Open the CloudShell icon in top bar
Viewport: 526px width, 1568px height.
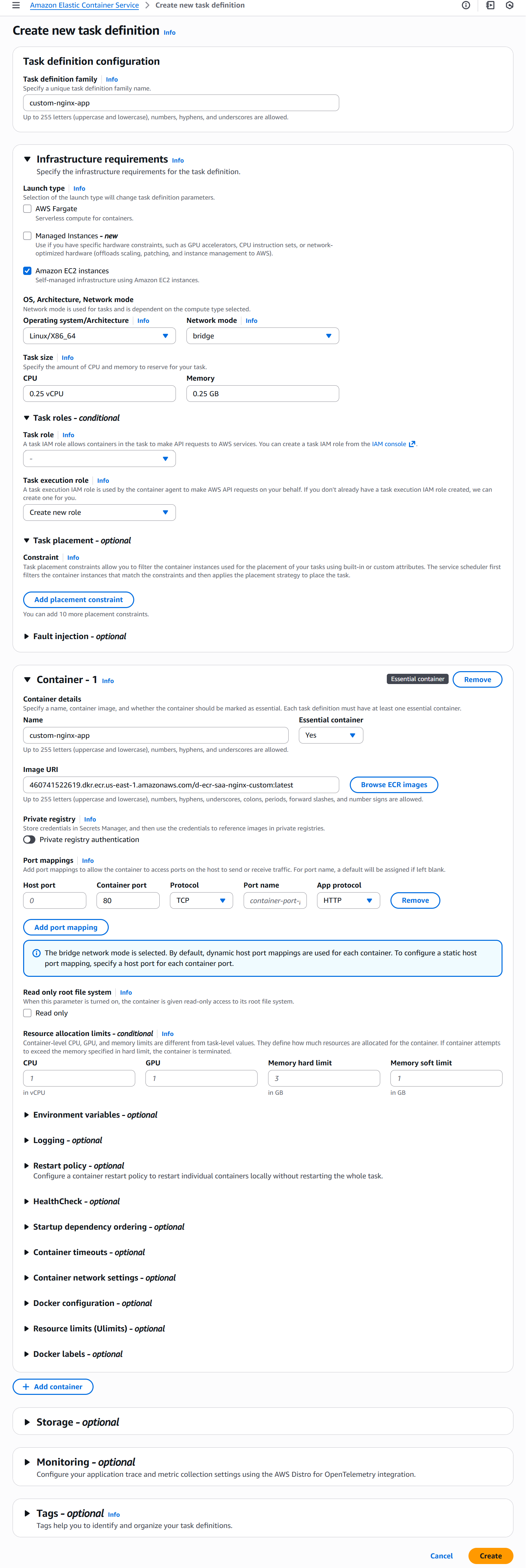[490, 6]
